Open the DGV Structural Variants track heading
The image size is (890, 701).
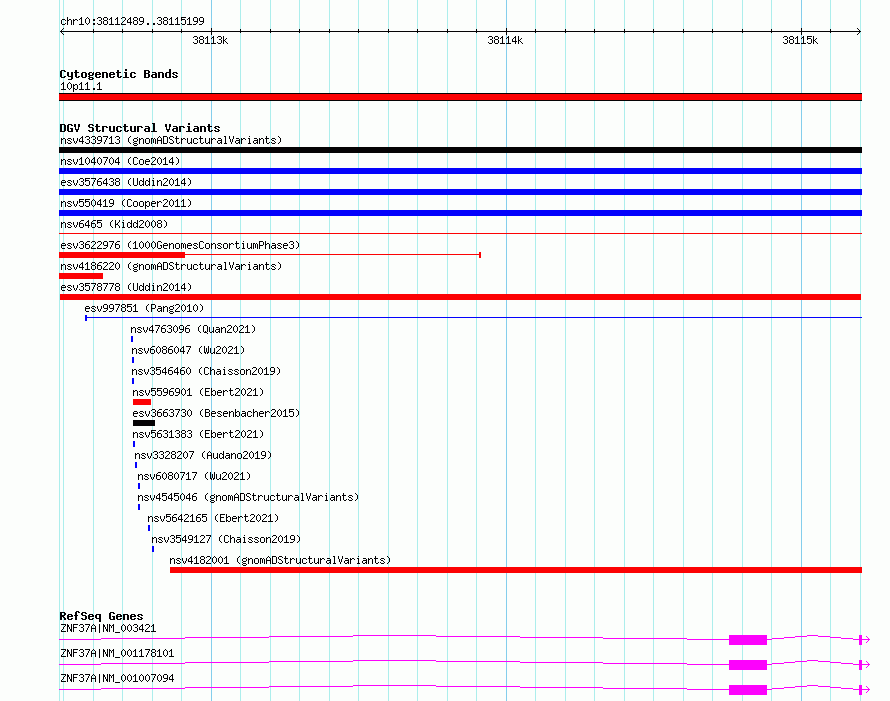[x=140, y=128]
